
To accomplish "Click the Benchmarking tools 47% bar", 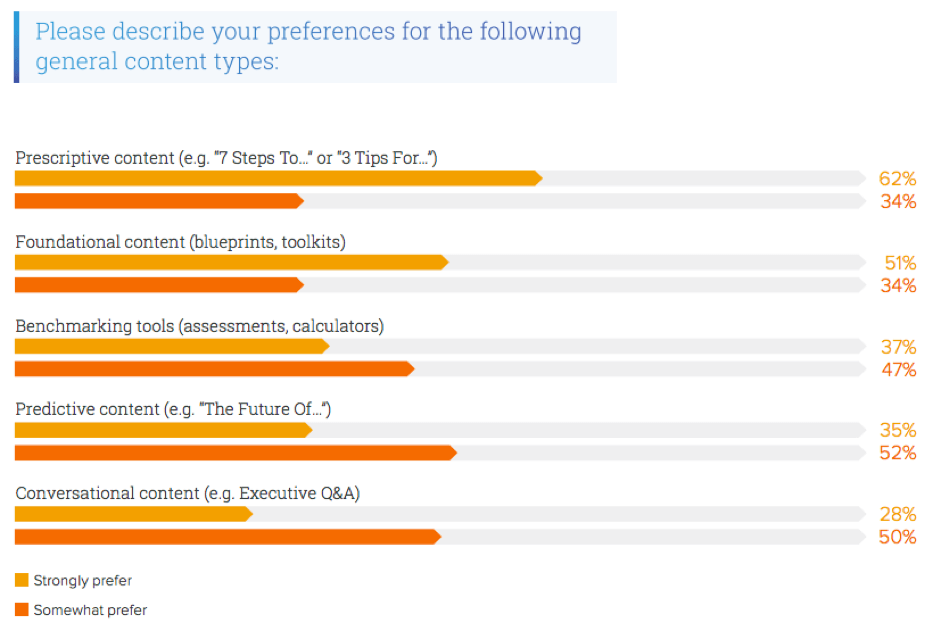I will tap(214, 369).
